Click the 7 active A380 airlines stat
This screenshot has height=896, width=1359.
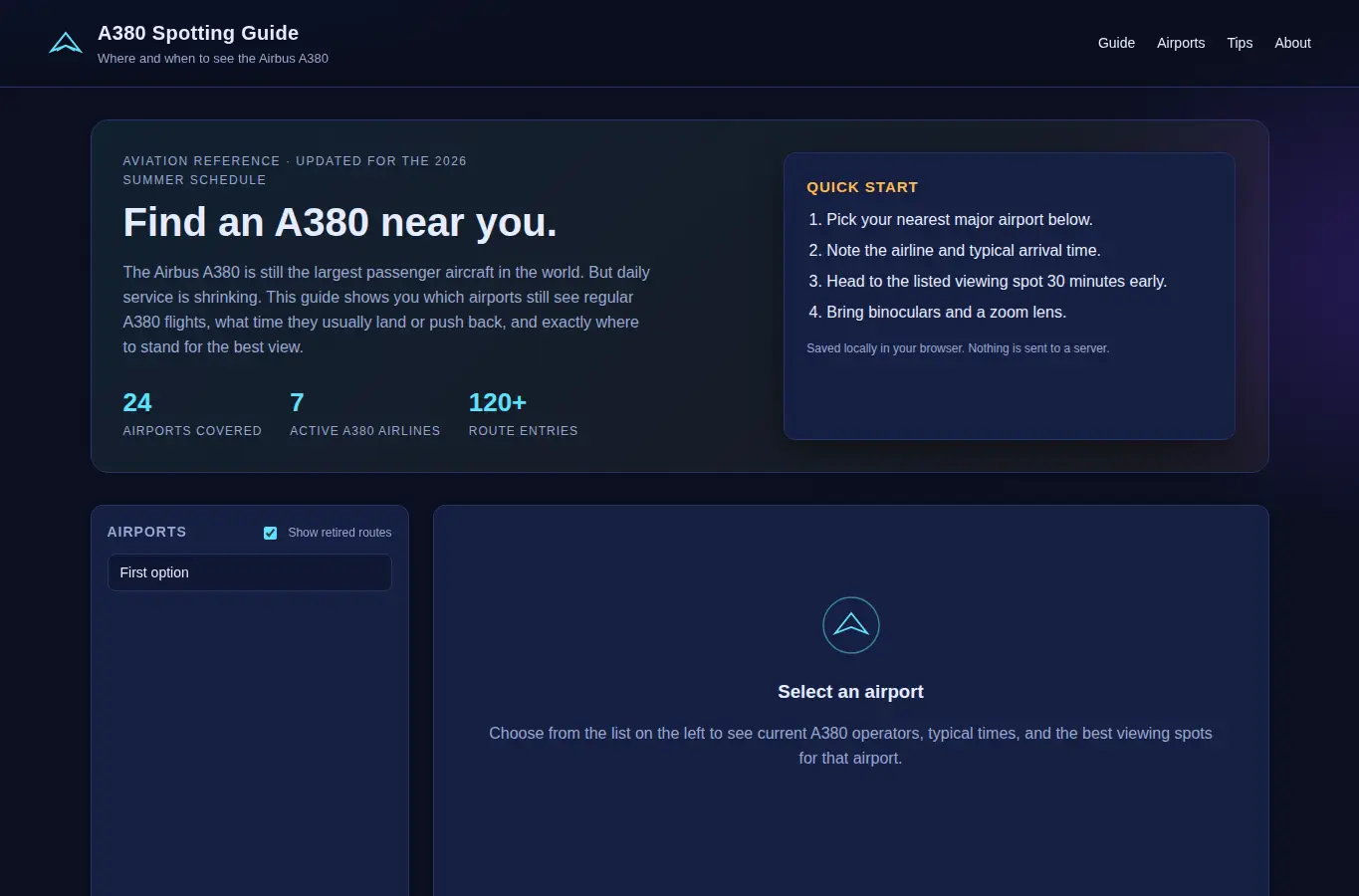click(364, 414)
